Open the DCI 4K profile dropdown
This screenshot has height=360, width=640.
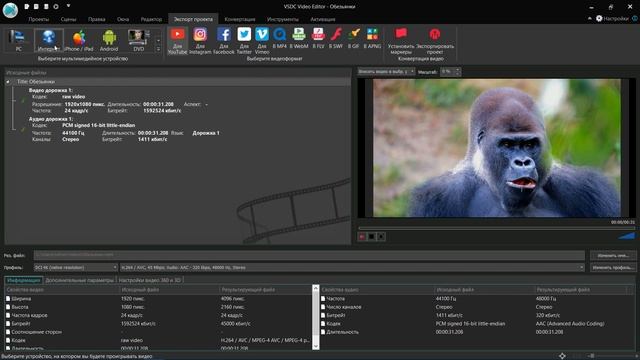click(x=76, y=267)
